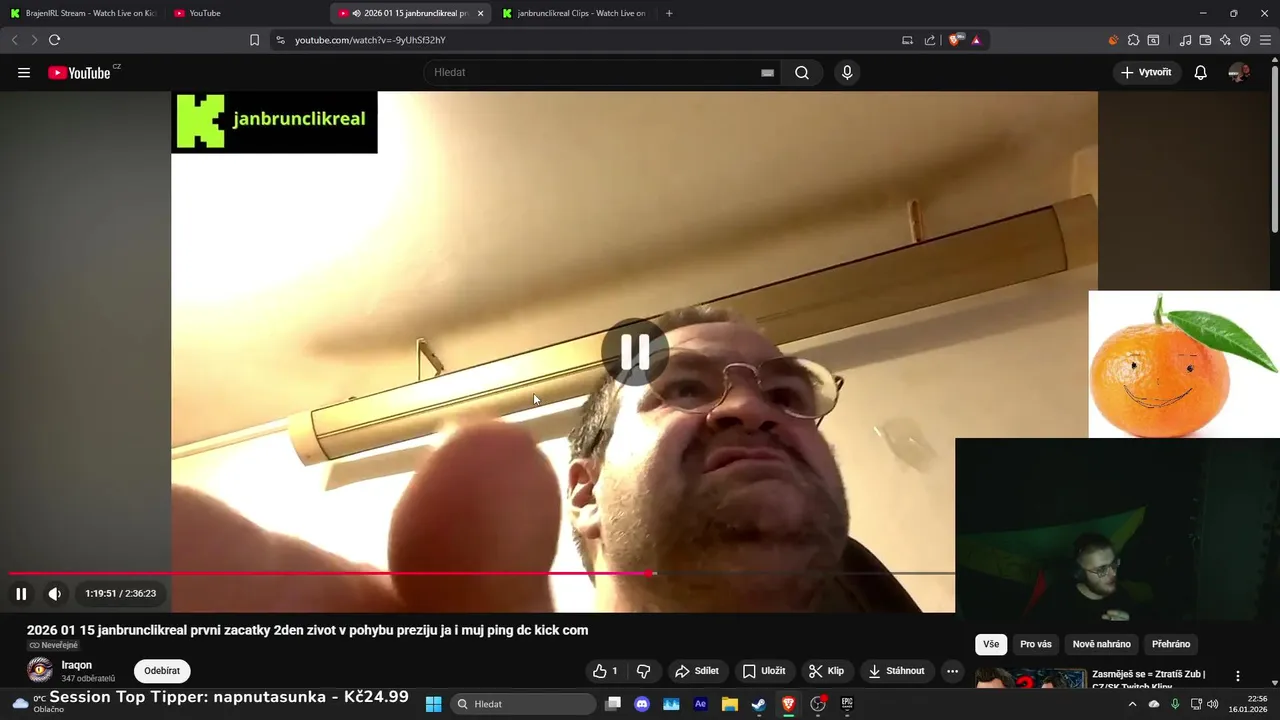Seek on the red video progress bar

tap(482, 573)
